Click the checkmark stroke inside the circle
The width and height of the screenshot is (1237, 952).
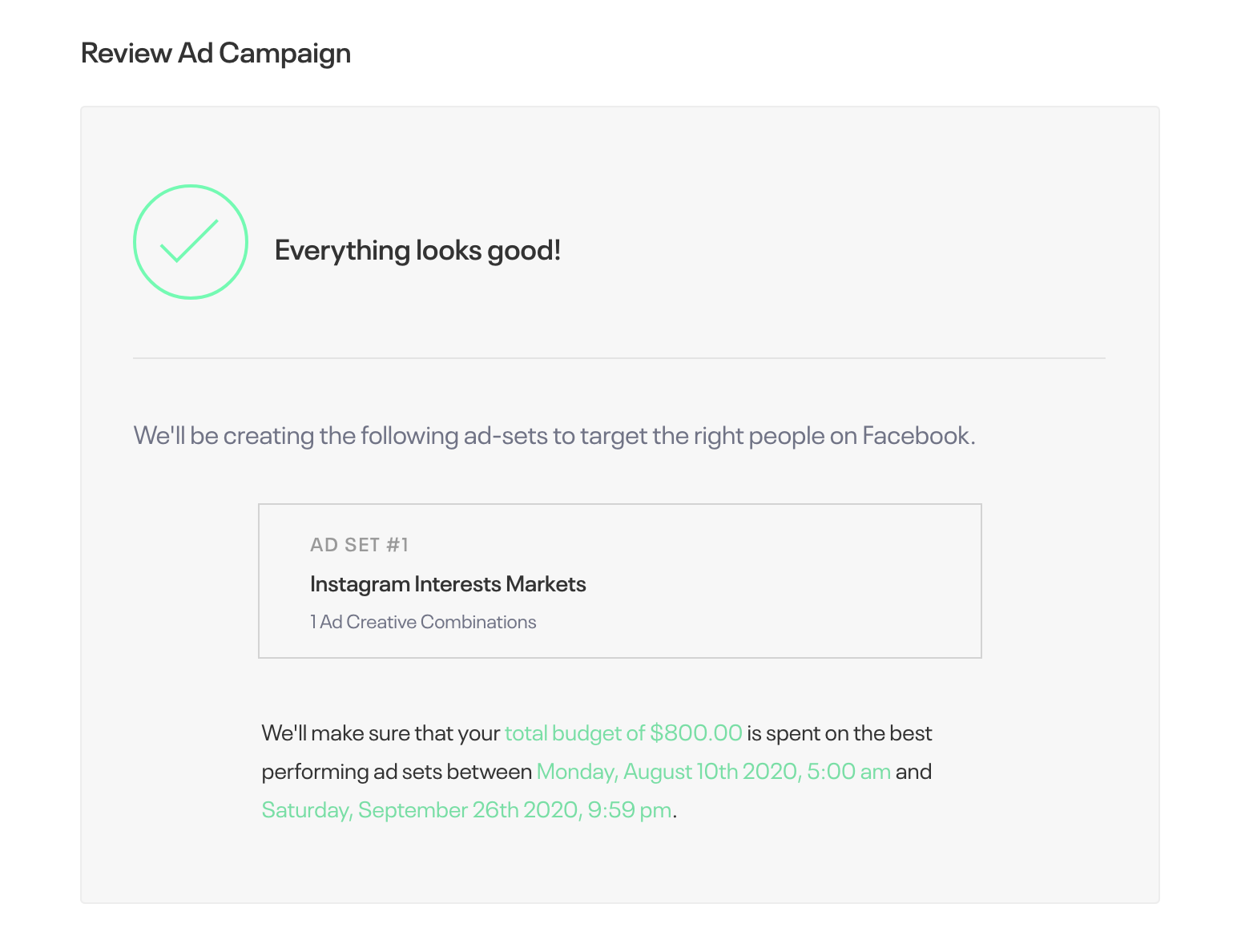coord(189,240)
